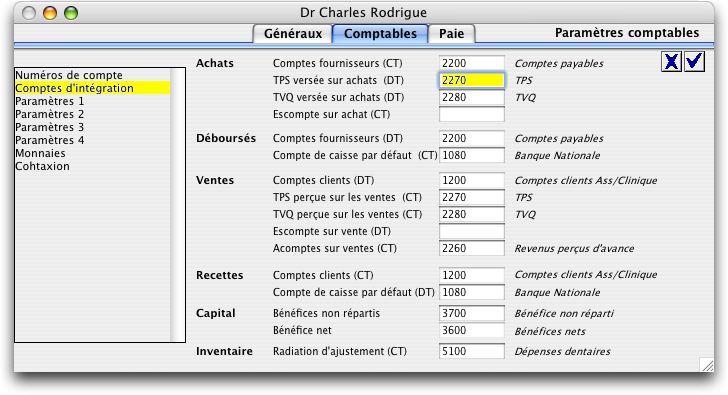Click the Acomptes sur ventes field
Viewport: 728px width, 395px height.
click(472, 248)
